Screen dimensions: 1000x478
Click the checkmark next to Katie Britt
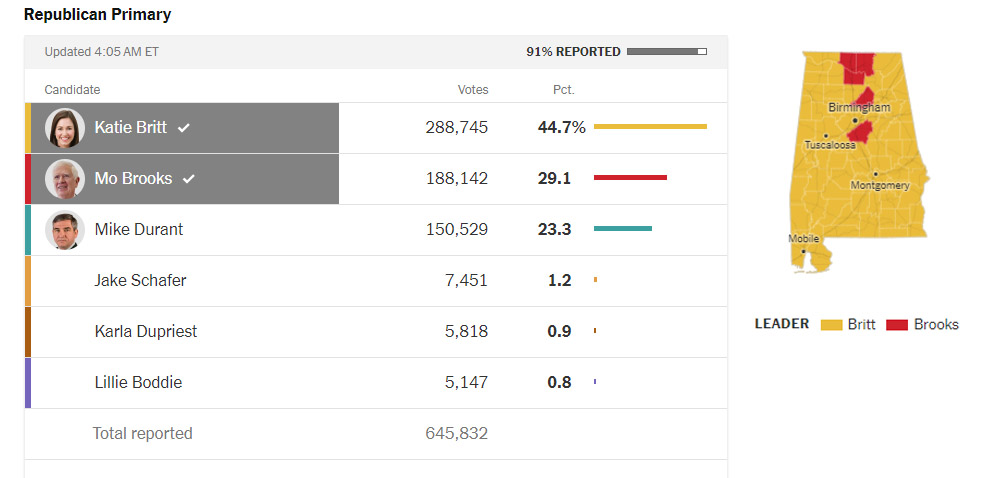pos(184,128)
